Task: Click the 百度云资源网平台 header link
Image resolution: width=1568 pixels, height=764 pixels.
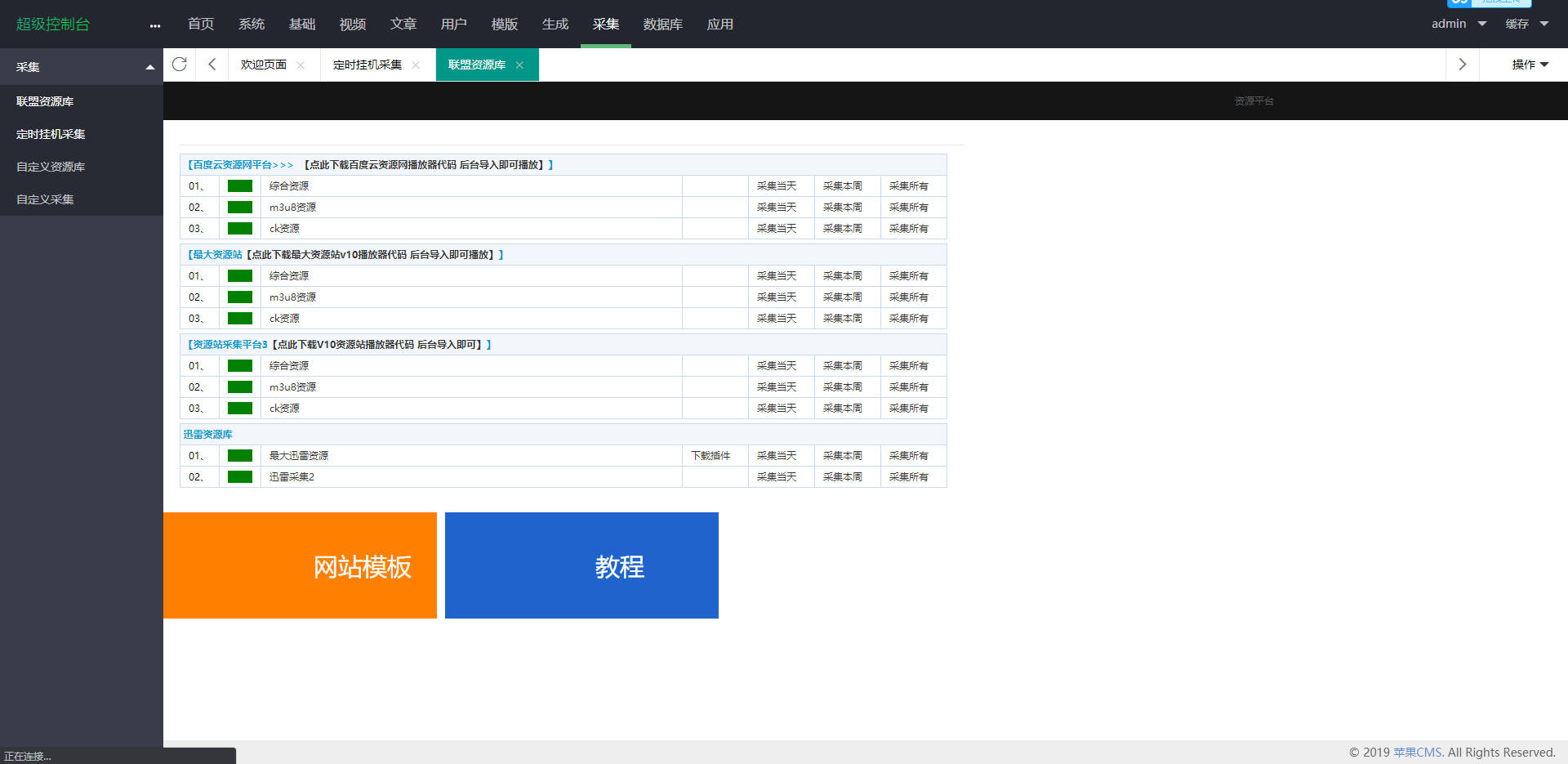Action: [x=240, y=164]
